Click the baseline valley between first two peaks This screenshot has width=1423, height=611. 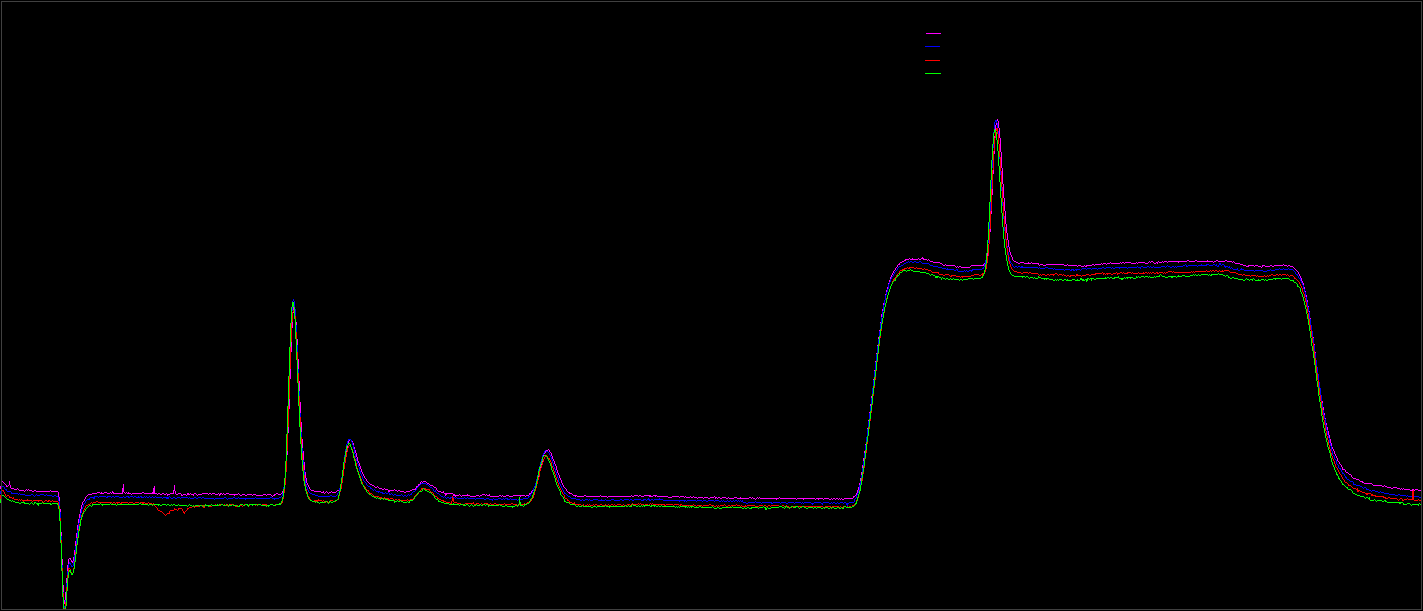point(322,496)
